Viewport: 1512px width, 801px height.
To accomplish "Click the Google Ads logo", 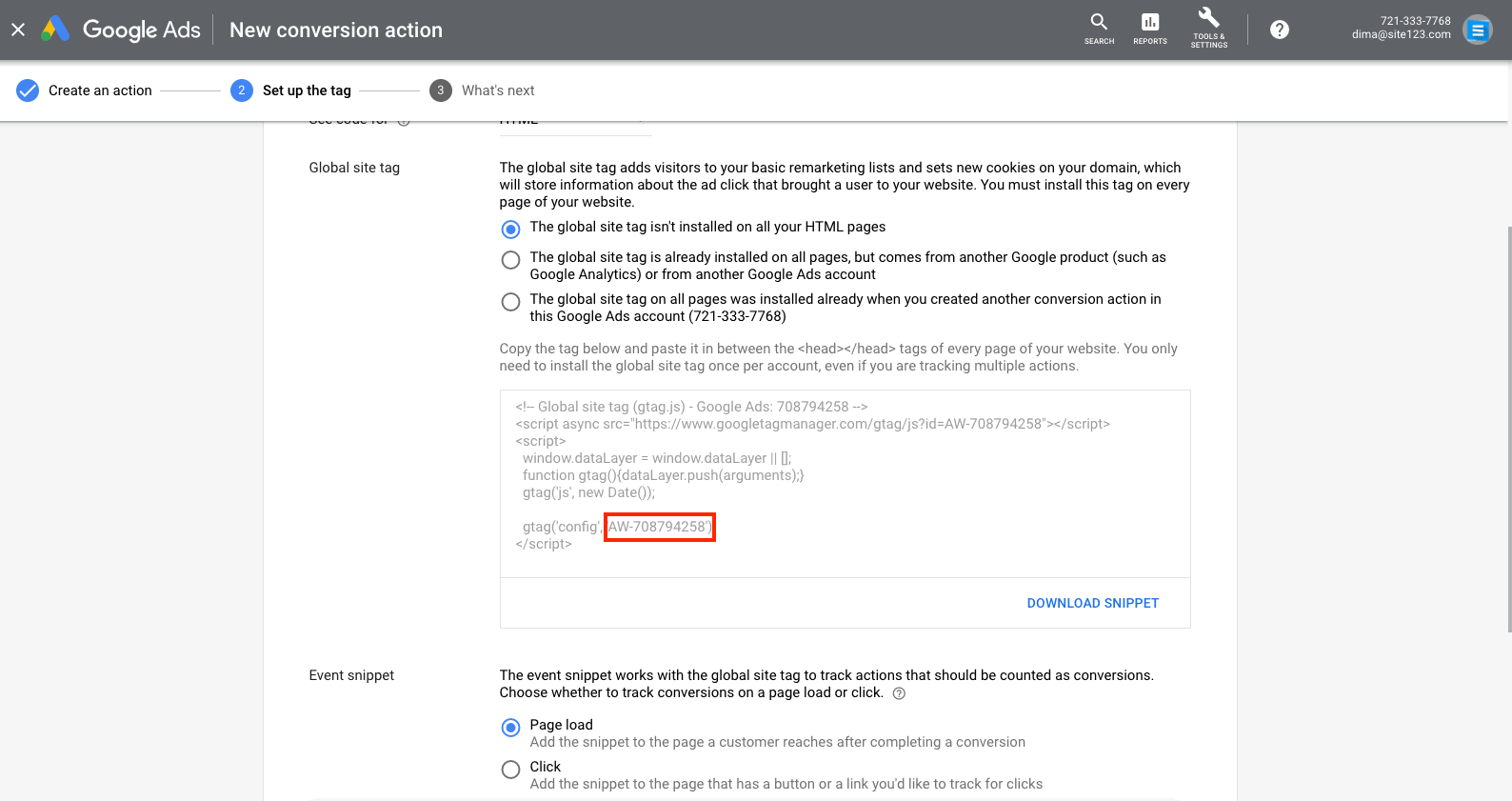I will pyautogui.click(x=121, y=30).
